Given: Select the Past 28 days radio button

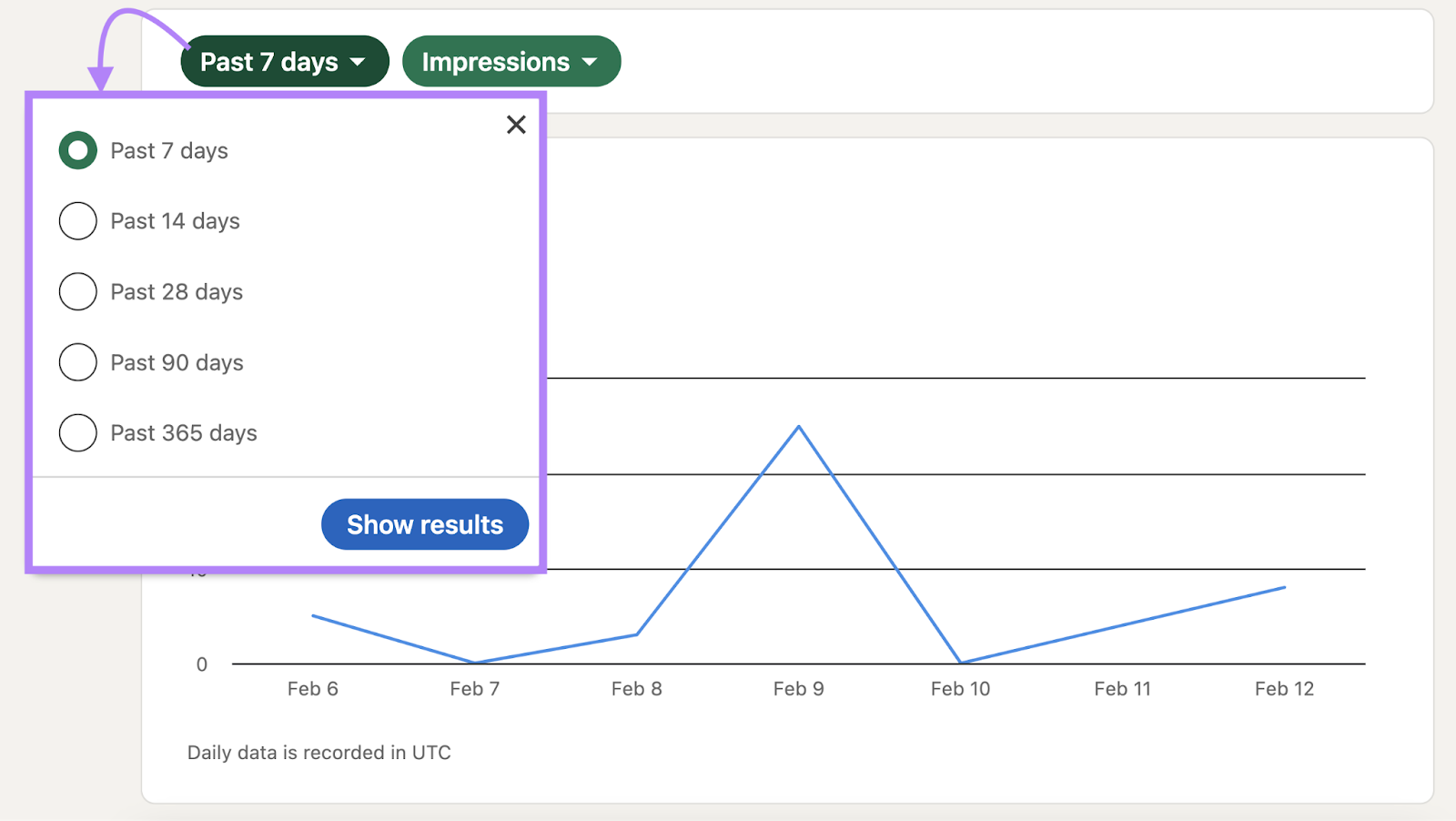Looking at the screenshot, I should tap(77, 291).
